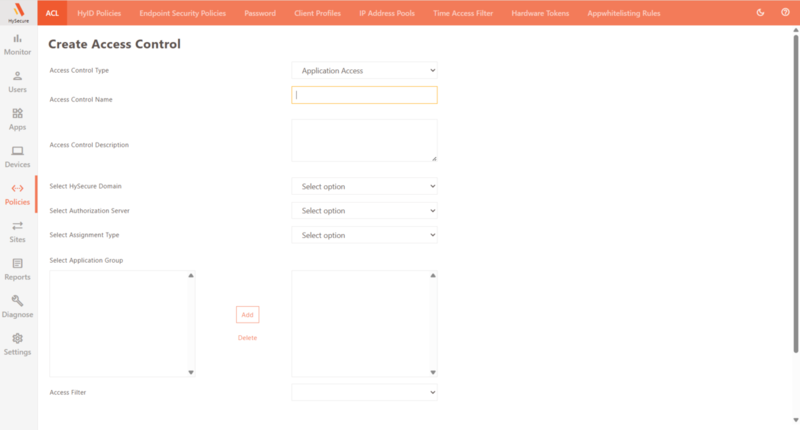View Reports from the sidebar

[17, 270]
